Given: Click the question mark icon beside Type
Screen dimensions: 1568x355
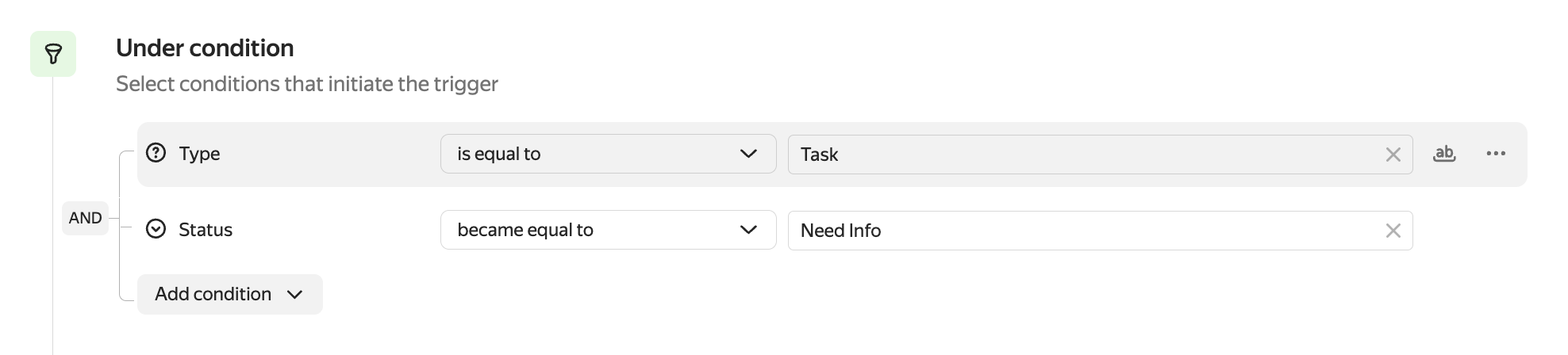Looking at the screenshot, I should [156, 153].
